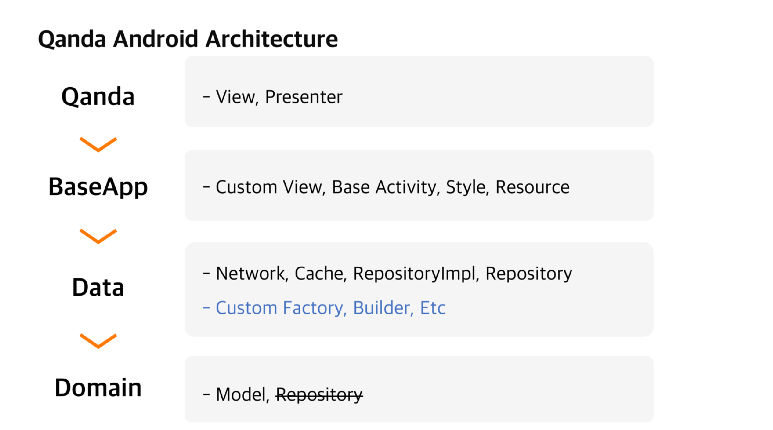Click the word "Resource" in the BaseApp box

tap(532, 187)
